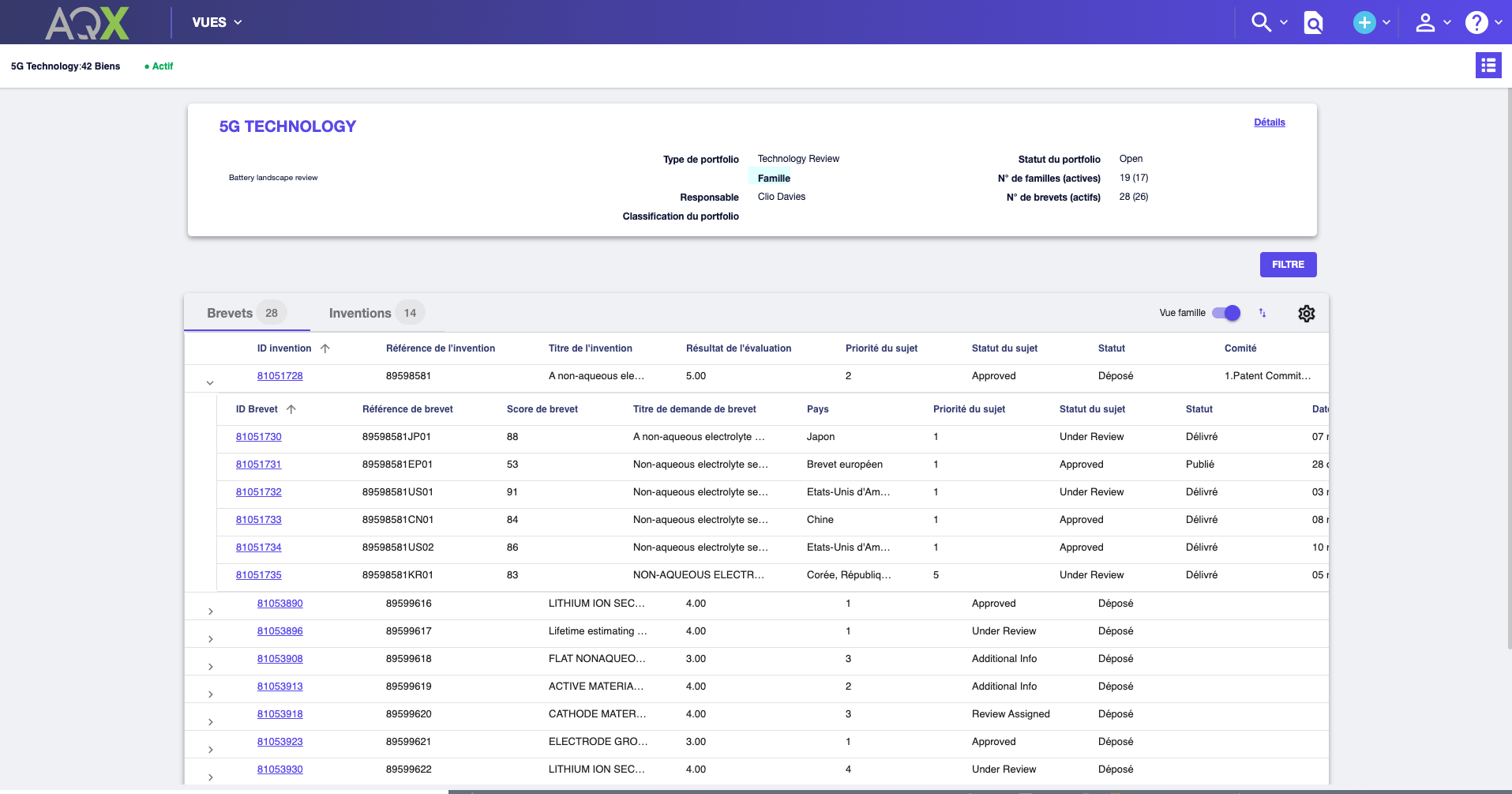Image resolution: width=1512 pixels, height=794 pixels.
Task: Sort by ID invention column arrow
Action: tap(325, 348)
